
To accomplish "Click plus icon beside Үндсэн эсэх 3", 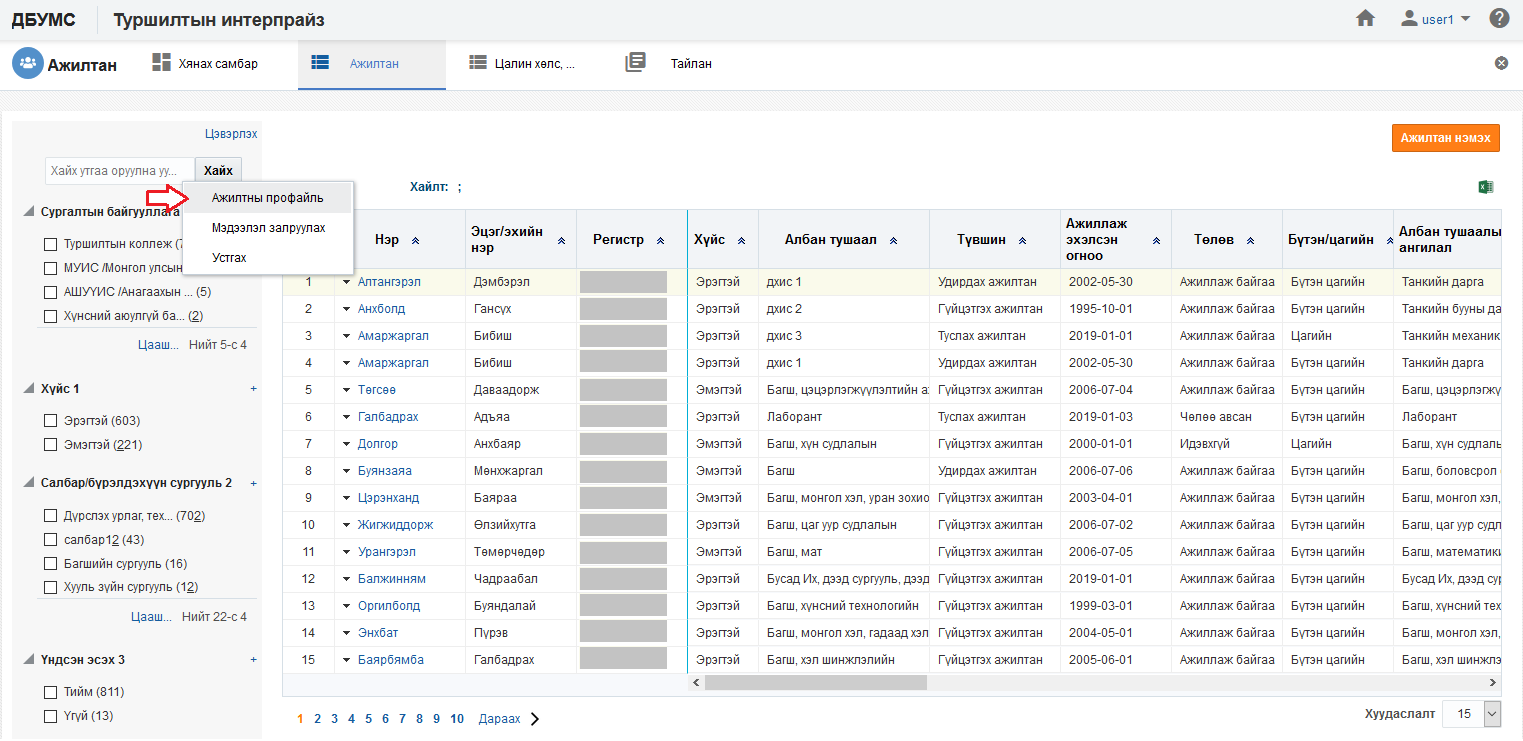I will [x=253, y=660].
